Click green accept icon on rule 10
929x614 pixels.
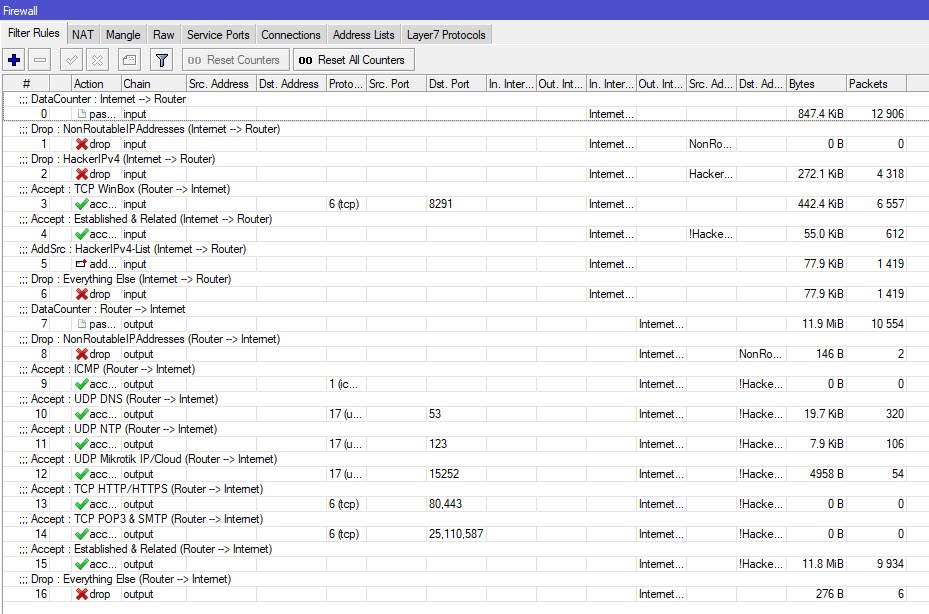[82, 414]
